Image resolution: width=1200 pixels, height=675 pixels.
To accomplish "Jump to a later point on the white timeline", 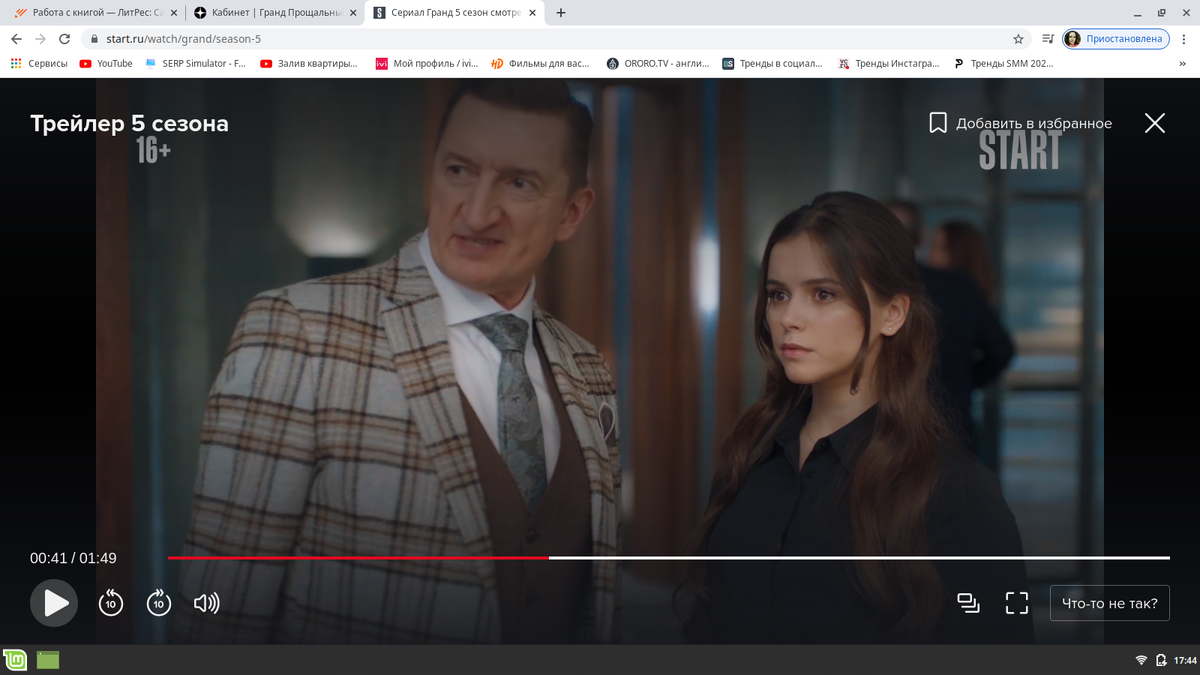I will point(859,557).
